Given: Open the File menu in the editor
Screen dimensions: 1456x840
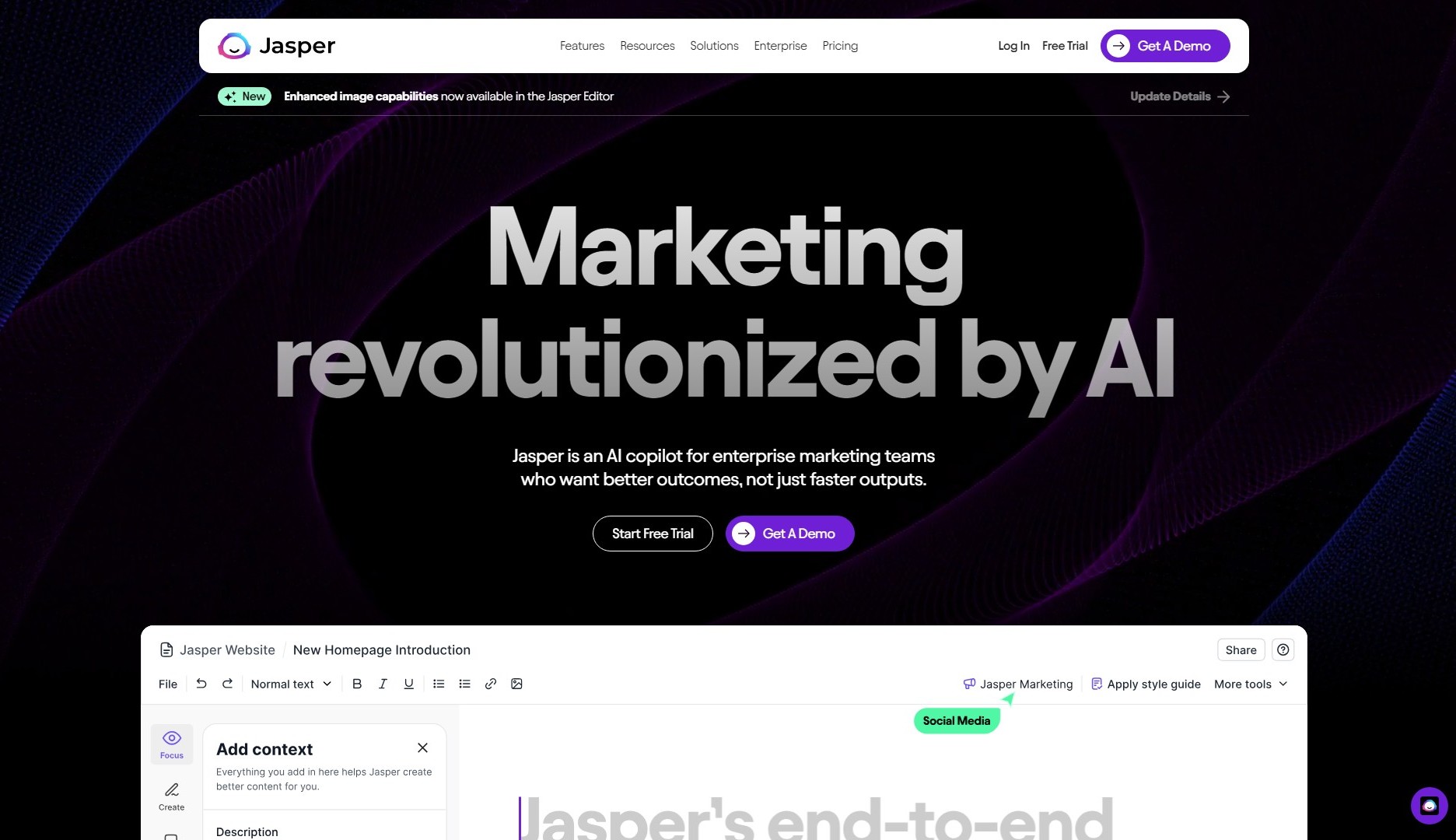Looking at the screenshot, I should [x=168, y=684].
